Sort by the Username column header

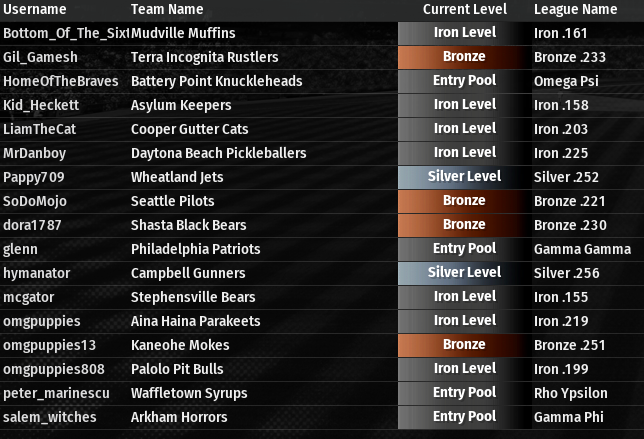coord(35,9)
